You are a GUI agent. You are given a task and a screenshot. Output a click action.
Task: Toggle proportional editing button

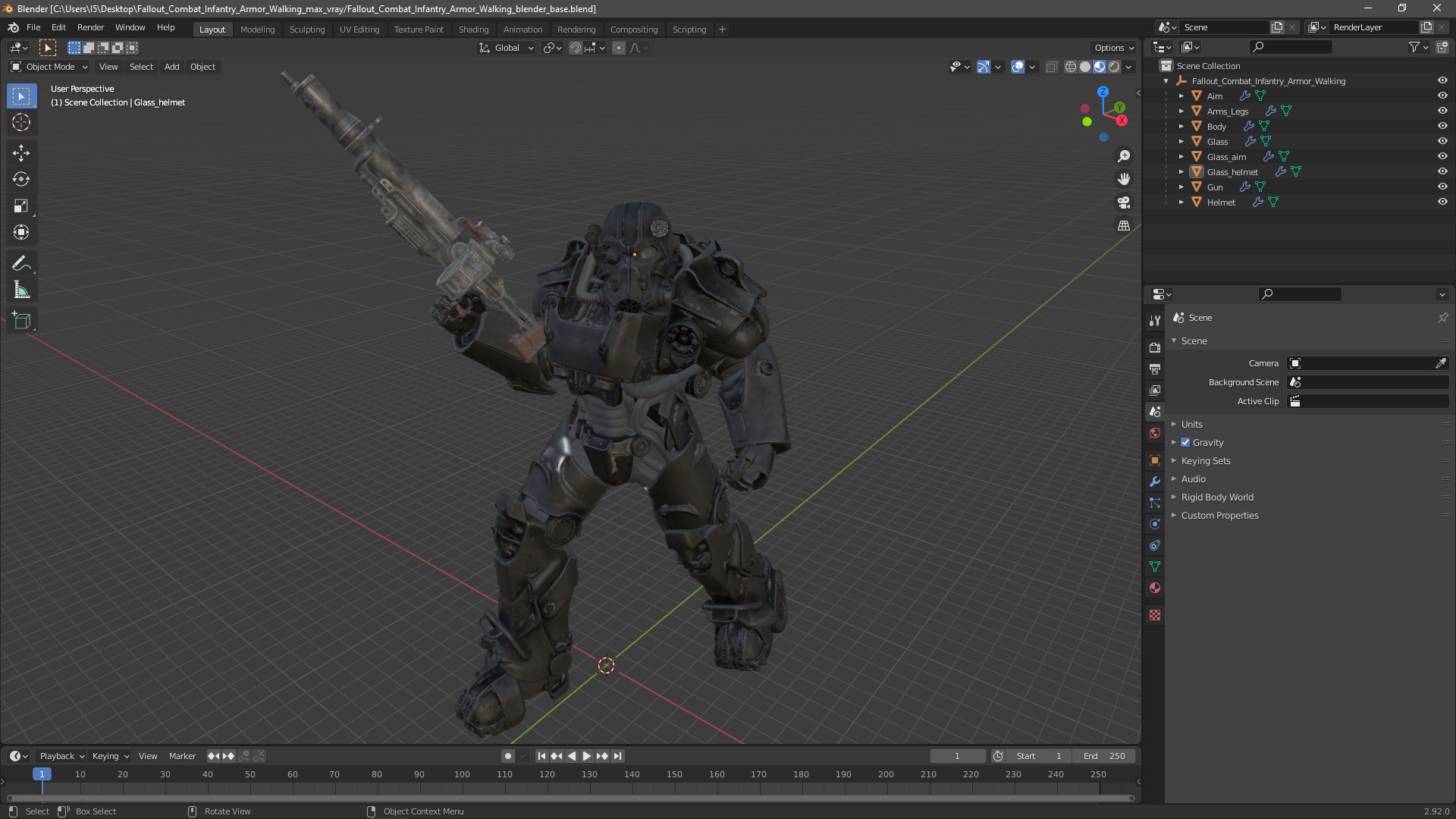point(619,48)
